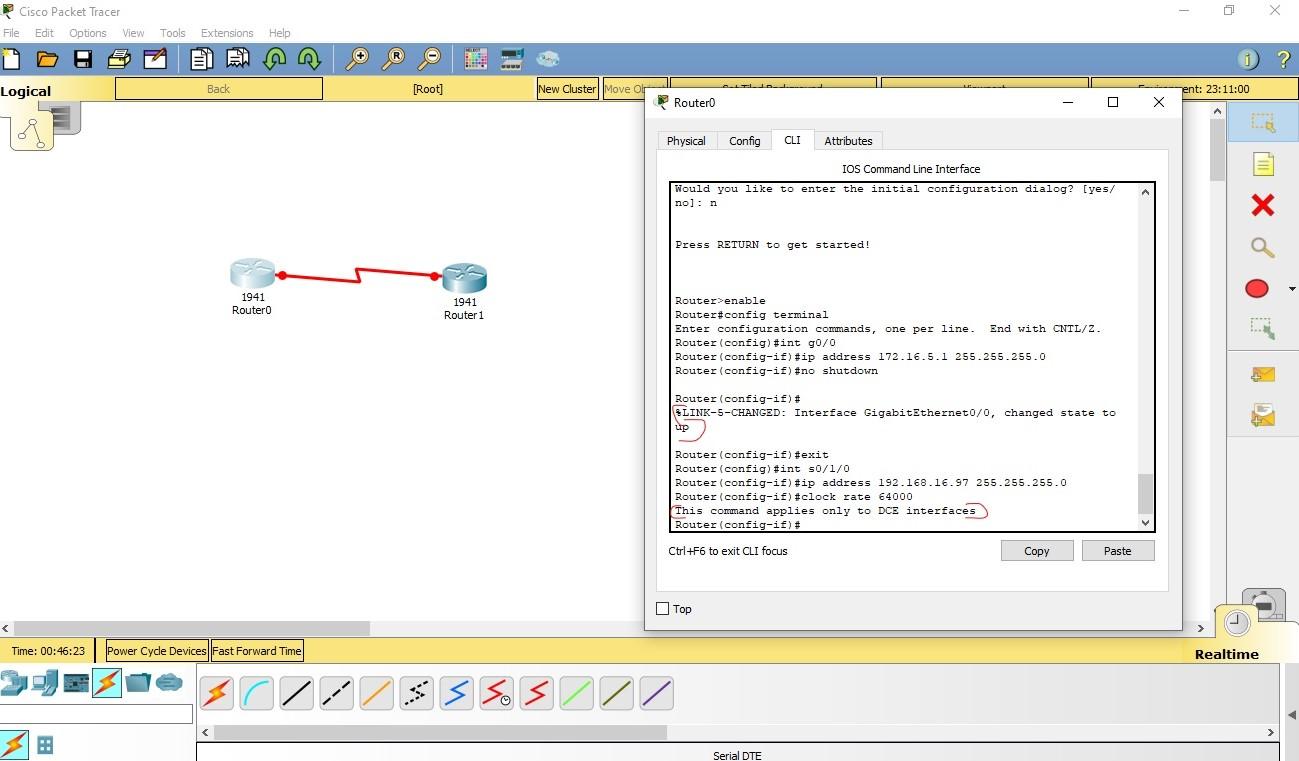The height and width of the screenshot is (761, 1299).
Task: Open the Extensions menu
Action: [x=227, y=33]
